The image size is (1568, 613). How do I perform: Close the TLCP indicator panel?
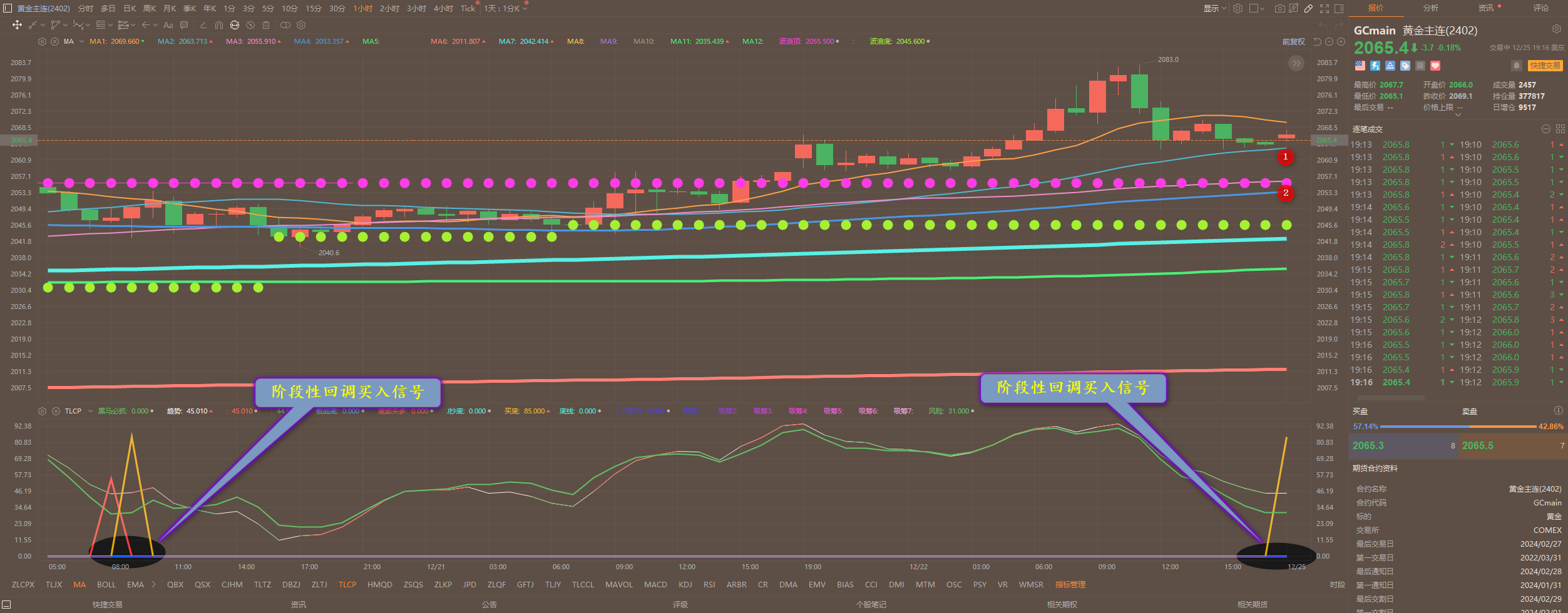pos(55,411)
